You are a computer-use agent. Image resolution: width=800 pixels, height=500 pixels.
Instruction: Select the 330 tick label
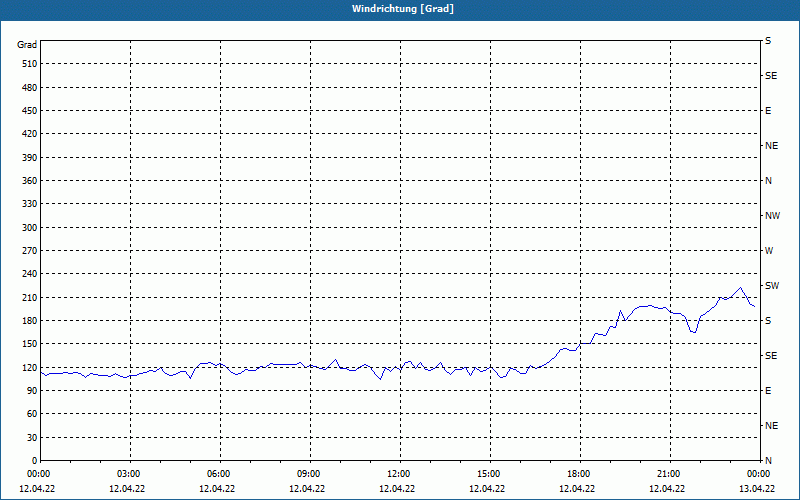tap(30, 204)
